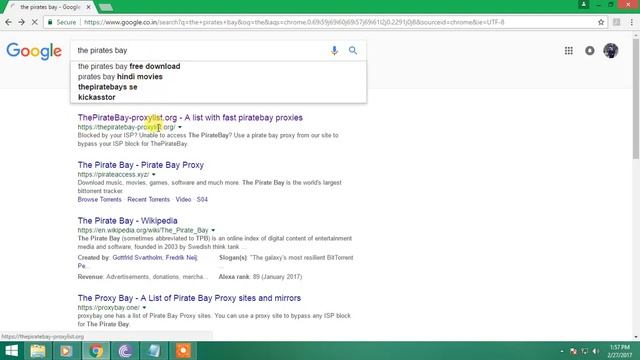Open the Google account avatar
Image resolution: width=640 pixels, height=360 pixels.
click(611, 51)
